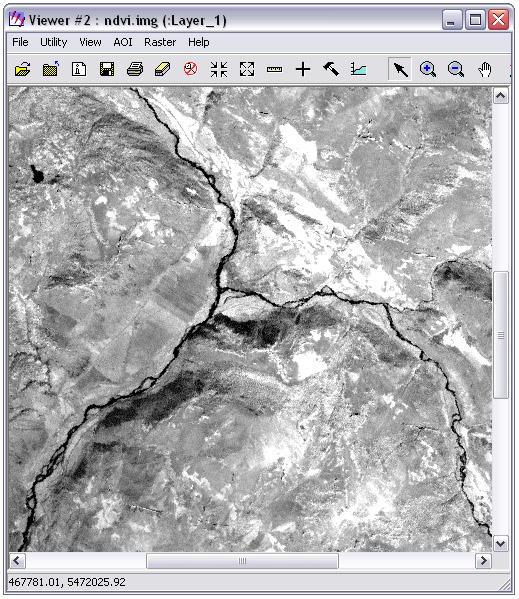Screen dimensions: 519x599
Task: Choose the zoom out magnifier tool
Action: 456,70
